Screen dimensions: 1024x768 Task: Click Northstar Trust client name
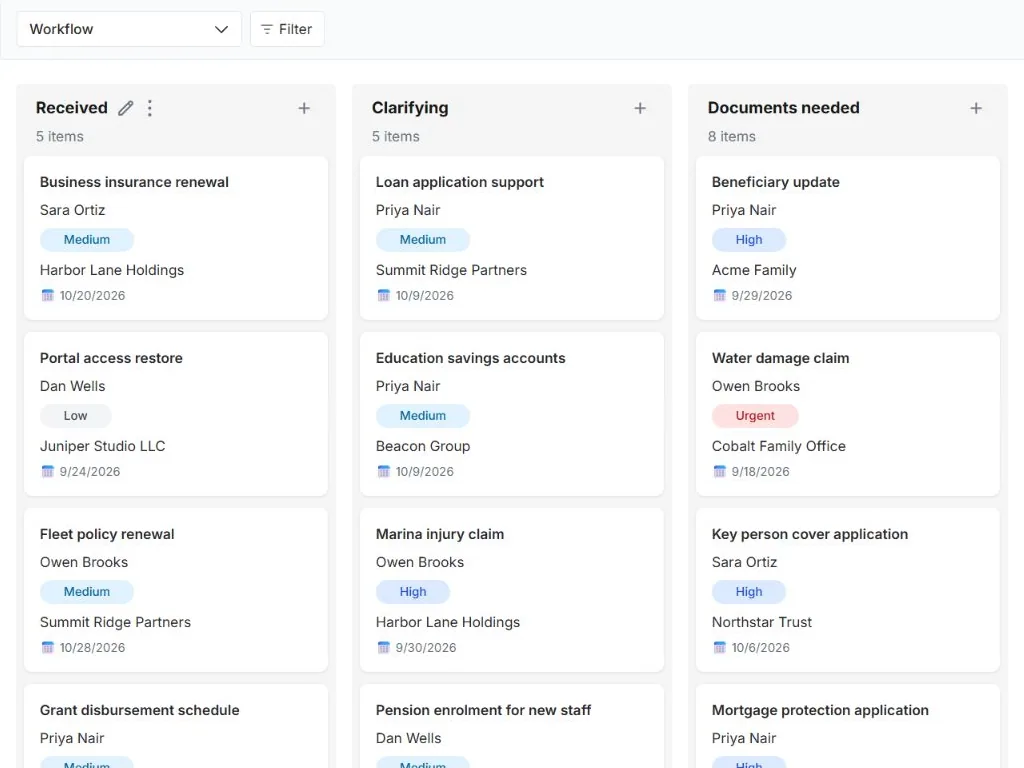(x=761, y=622)
